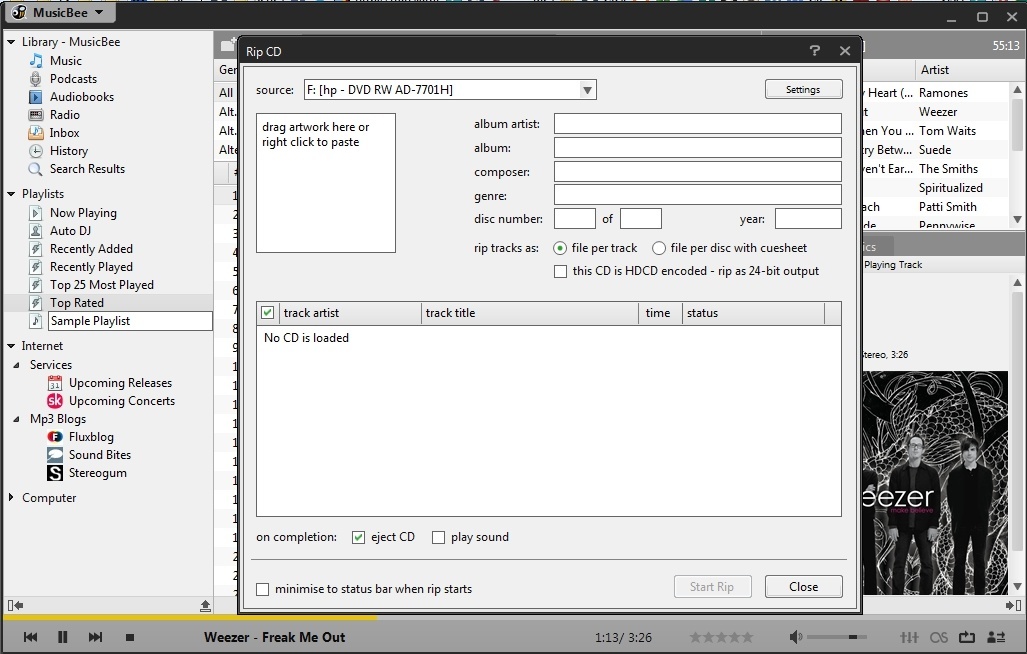
Task: Select Top Rated playlist
Action: pyautogui.click(x=77, y=302)
